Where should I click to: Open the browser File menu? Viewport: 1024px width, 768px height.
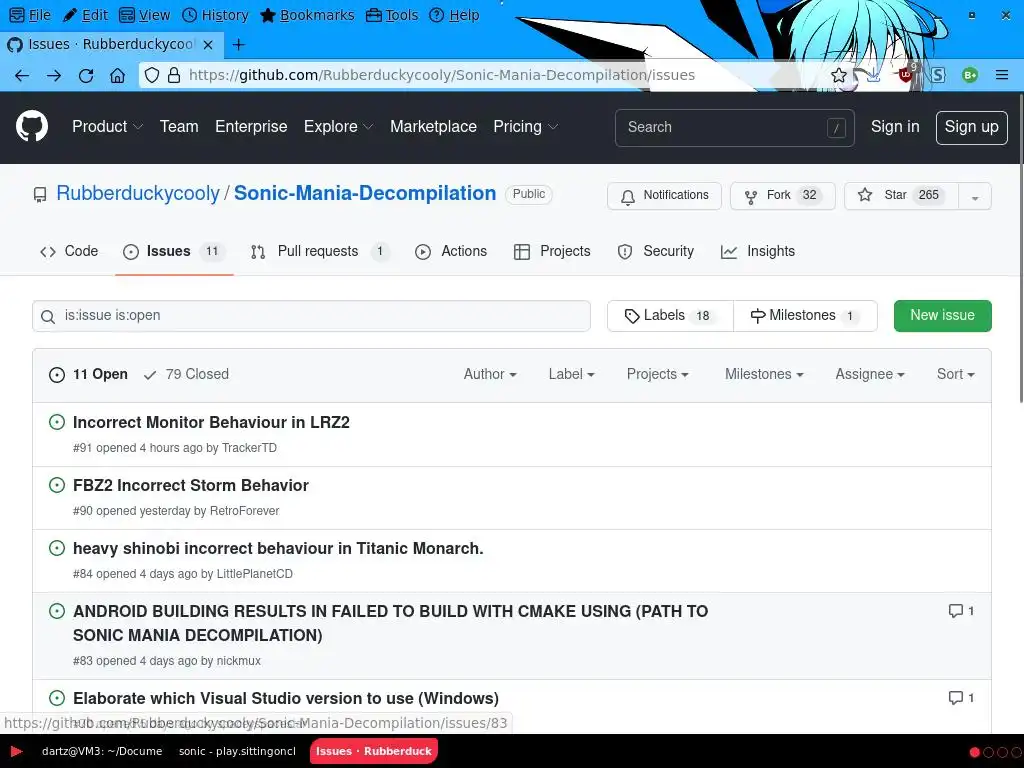31,15
